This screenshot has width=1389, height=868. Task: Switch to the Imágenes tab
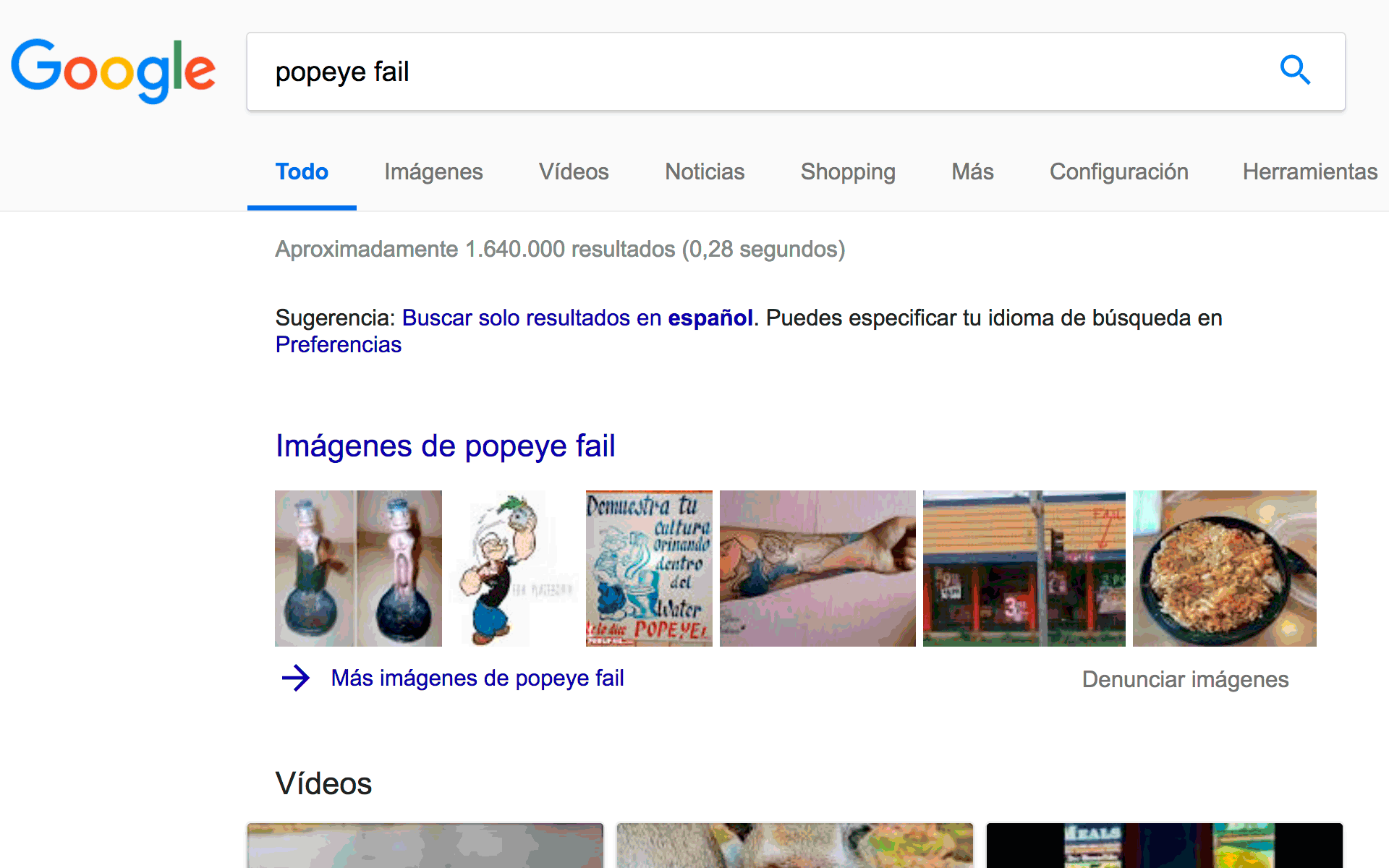tap(433, 172)
